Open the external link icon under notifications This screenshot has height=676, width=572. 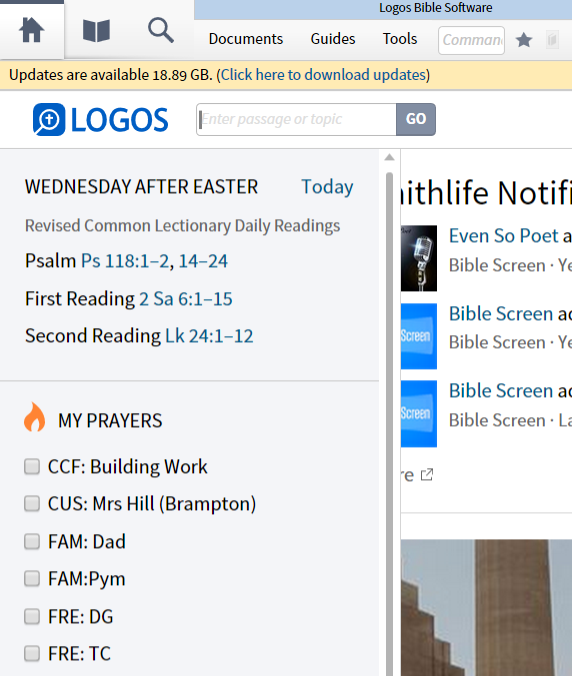tap(427, 475)
